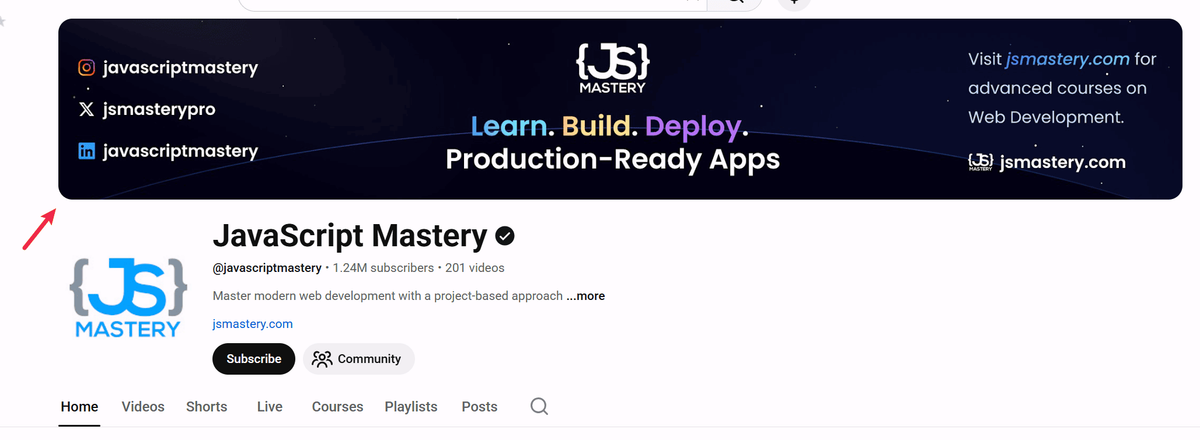This screenshot has width=1200, height=440.
Task: Go to the Playlists tab
Action: click(x=411, y=407)
